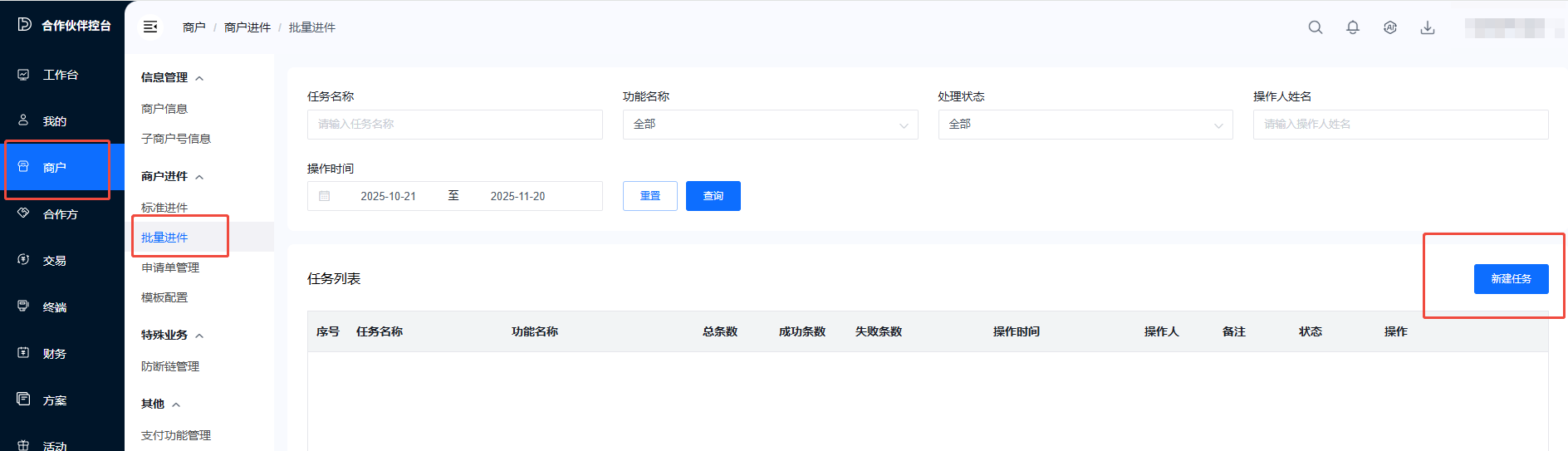Viewport: 1568px width, 451px height.
Task: Open the 财务 section in sidebar
Action: click(x=54, y=354)
